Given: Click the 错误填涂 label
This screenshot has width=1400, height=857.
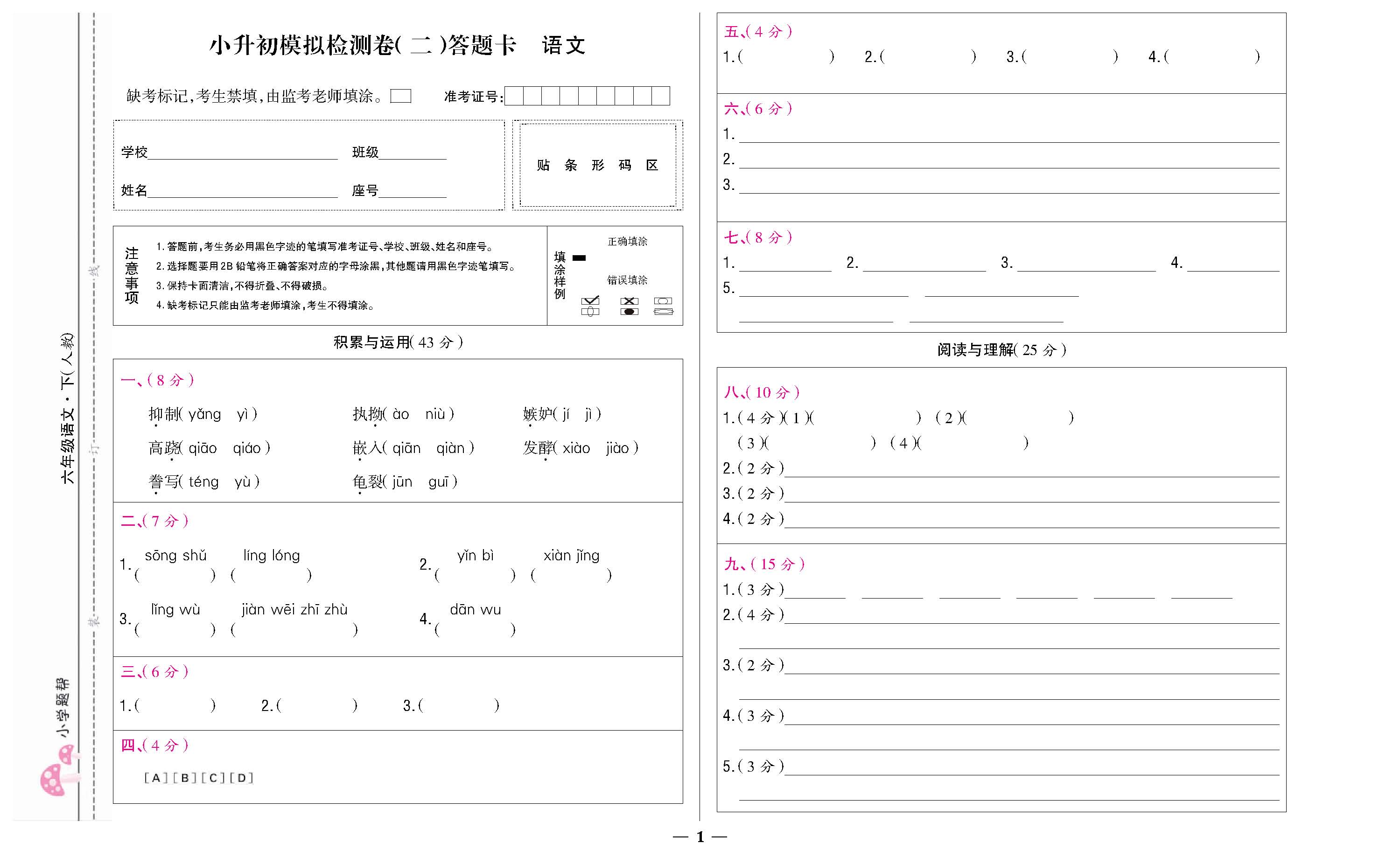Looking at the screenshot, I should point(627,280).
